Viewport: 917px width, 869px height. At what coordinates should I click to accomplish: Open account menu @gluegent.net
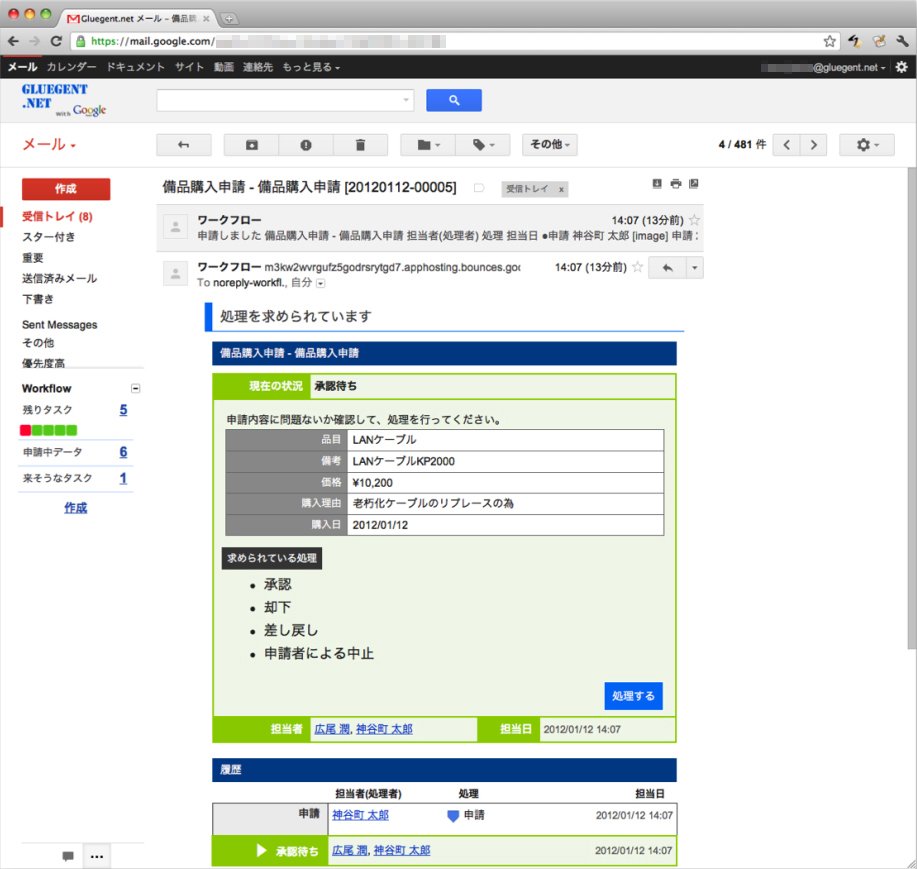[x=823, y=67]
